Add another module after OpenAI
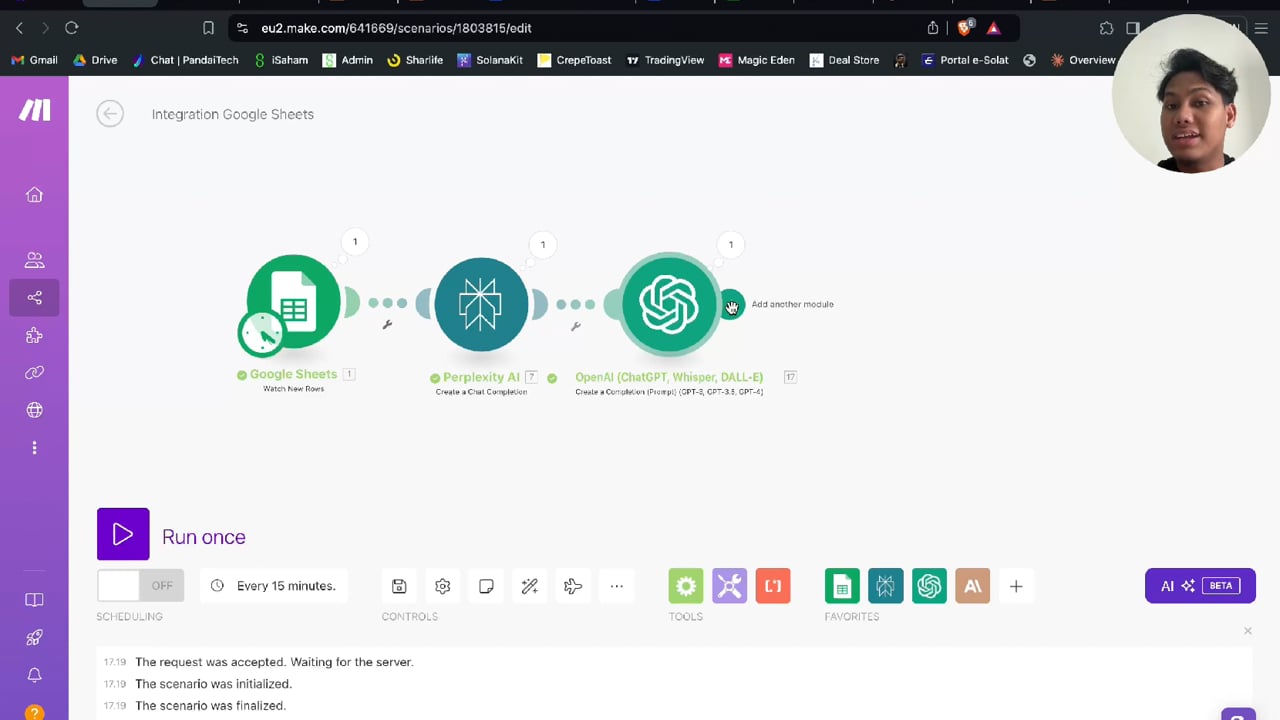 tap(732, 305)
